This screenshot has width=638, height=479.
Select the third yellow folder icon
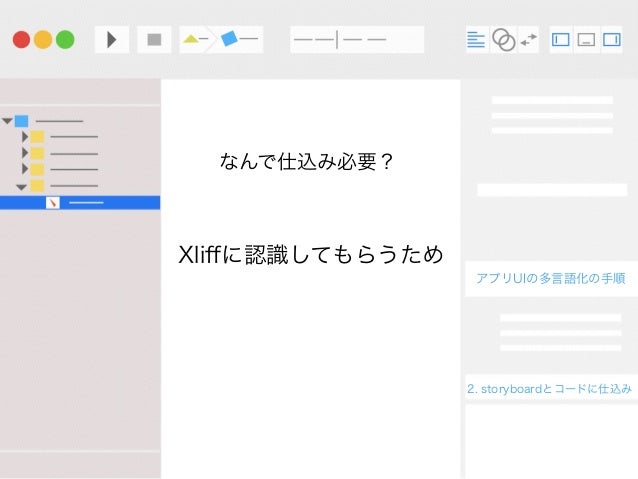coord(37,169)
